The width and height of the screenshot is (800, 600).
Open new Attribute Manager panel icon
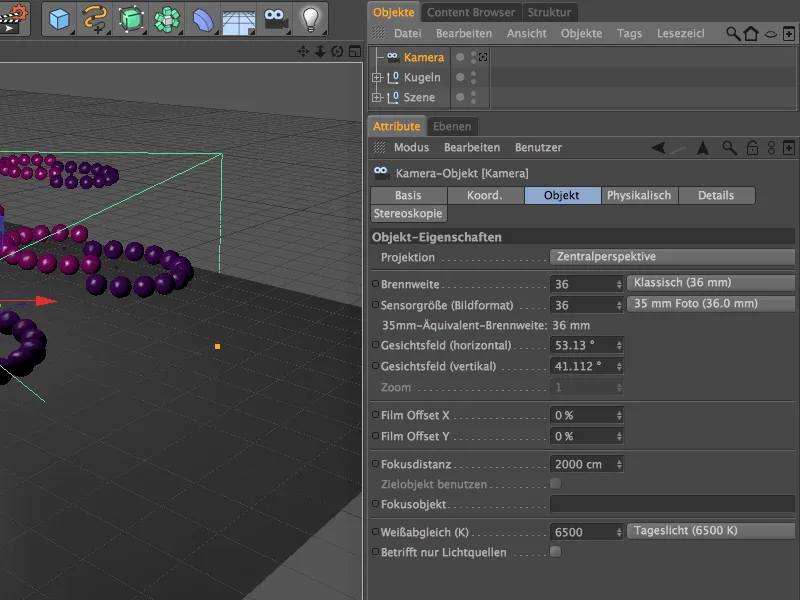tap(789, 148)
